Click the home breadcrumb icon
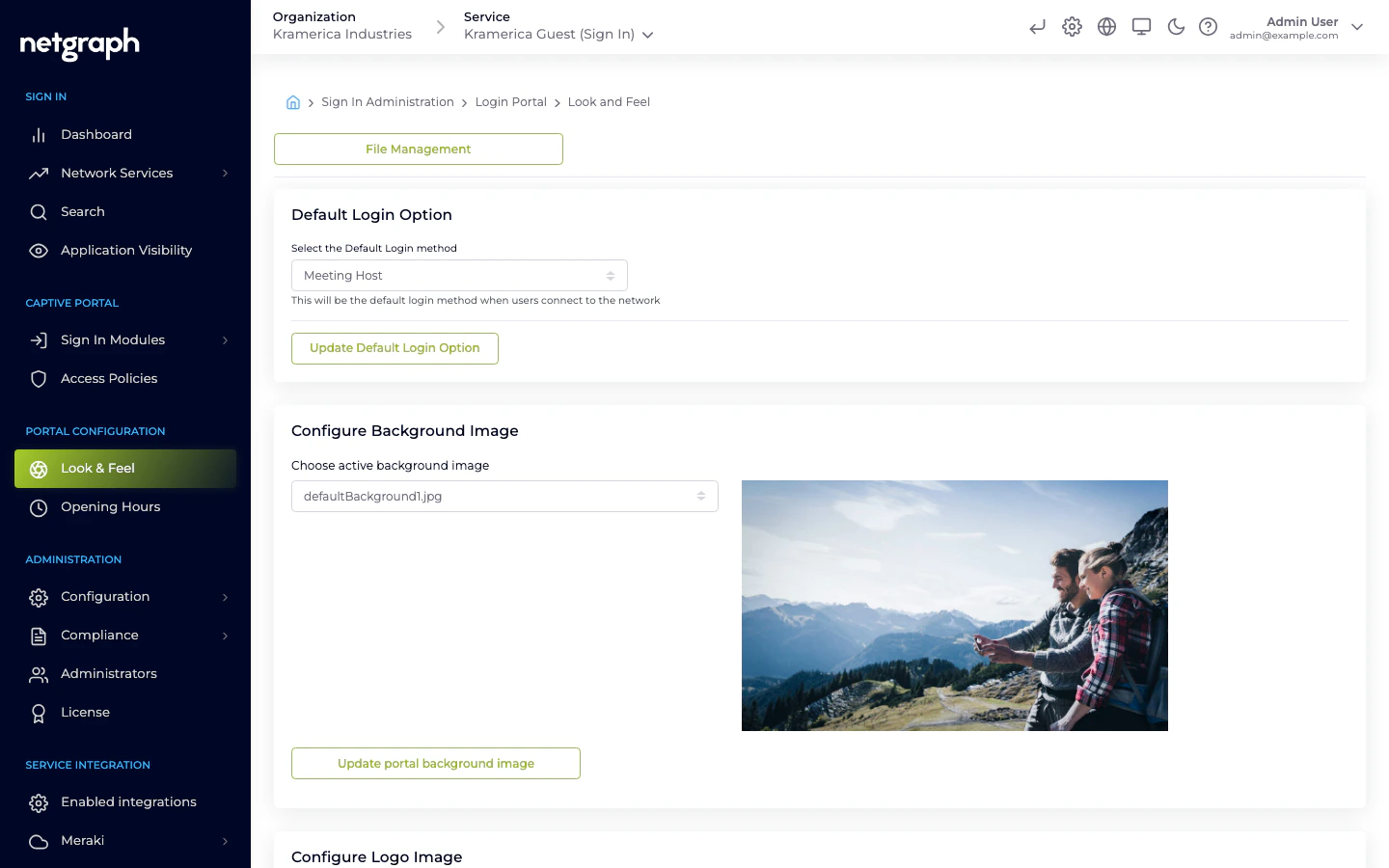The width and height of the screenshot is (1389, 868). click(x=293, y=101)
